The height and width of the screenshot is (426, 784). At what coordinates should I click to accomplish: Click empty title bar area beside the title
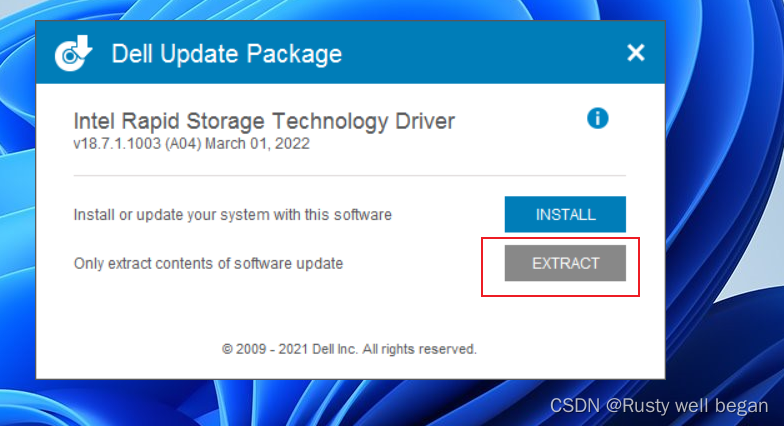(480, 53)
